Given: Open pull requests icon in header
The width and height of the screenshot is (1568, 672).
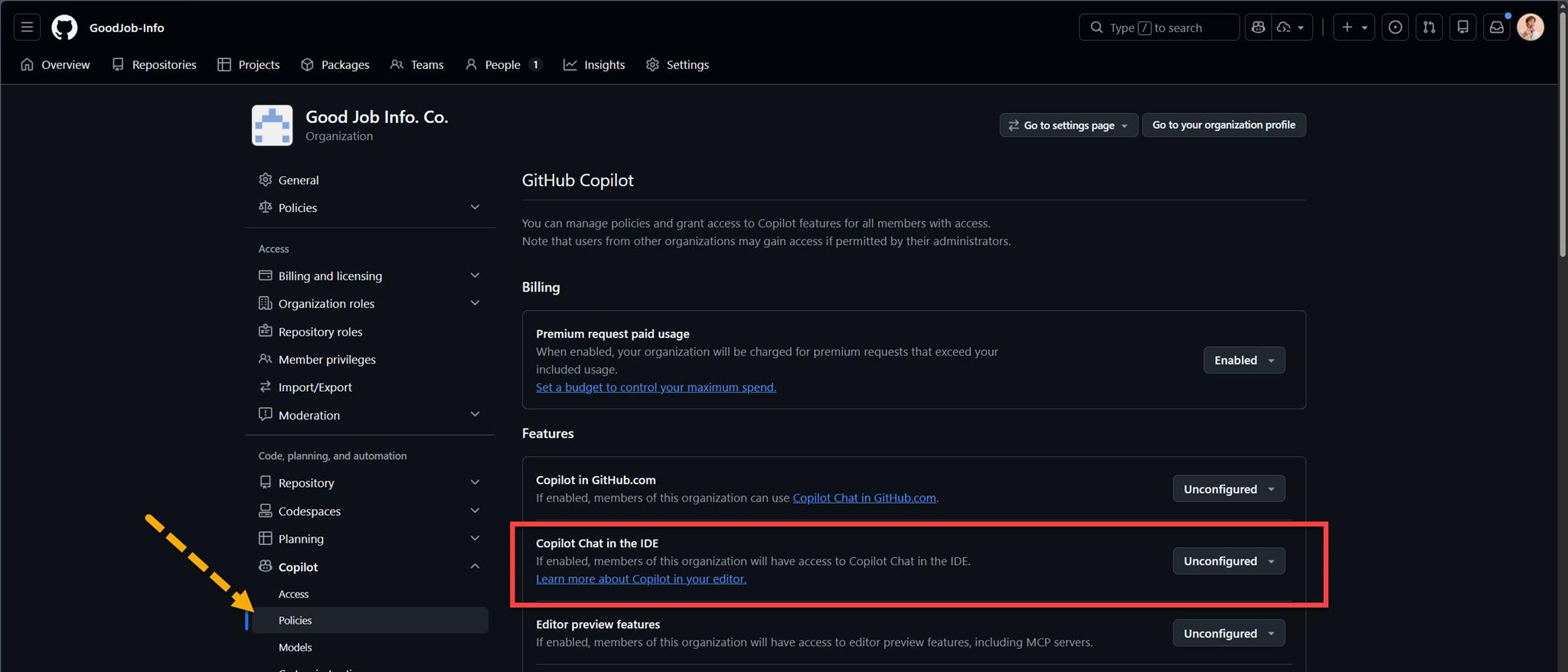Looking at the screenshot, I should pos(1429,28).
